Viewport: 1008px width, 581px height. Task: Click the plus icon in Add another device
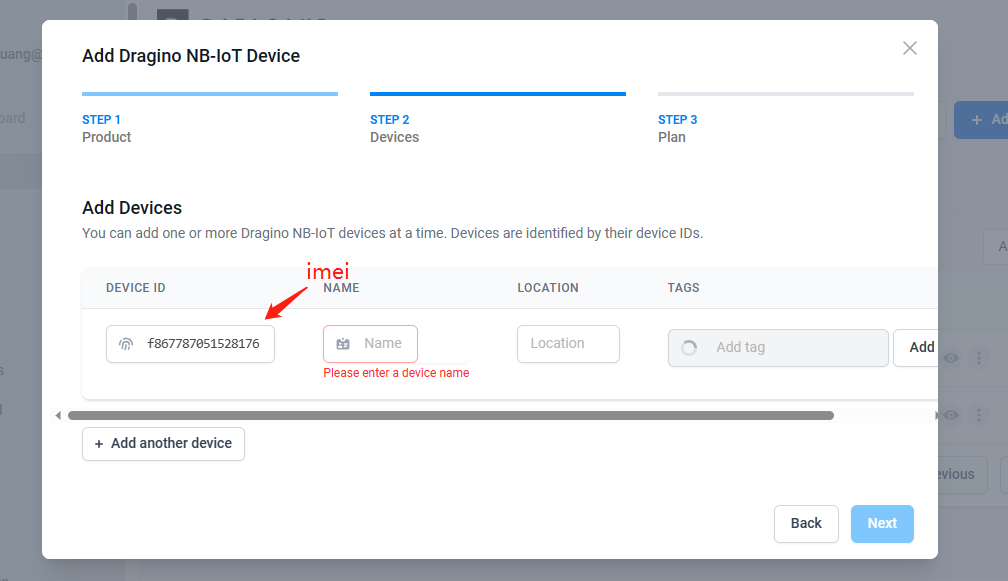tap(99, 444)
